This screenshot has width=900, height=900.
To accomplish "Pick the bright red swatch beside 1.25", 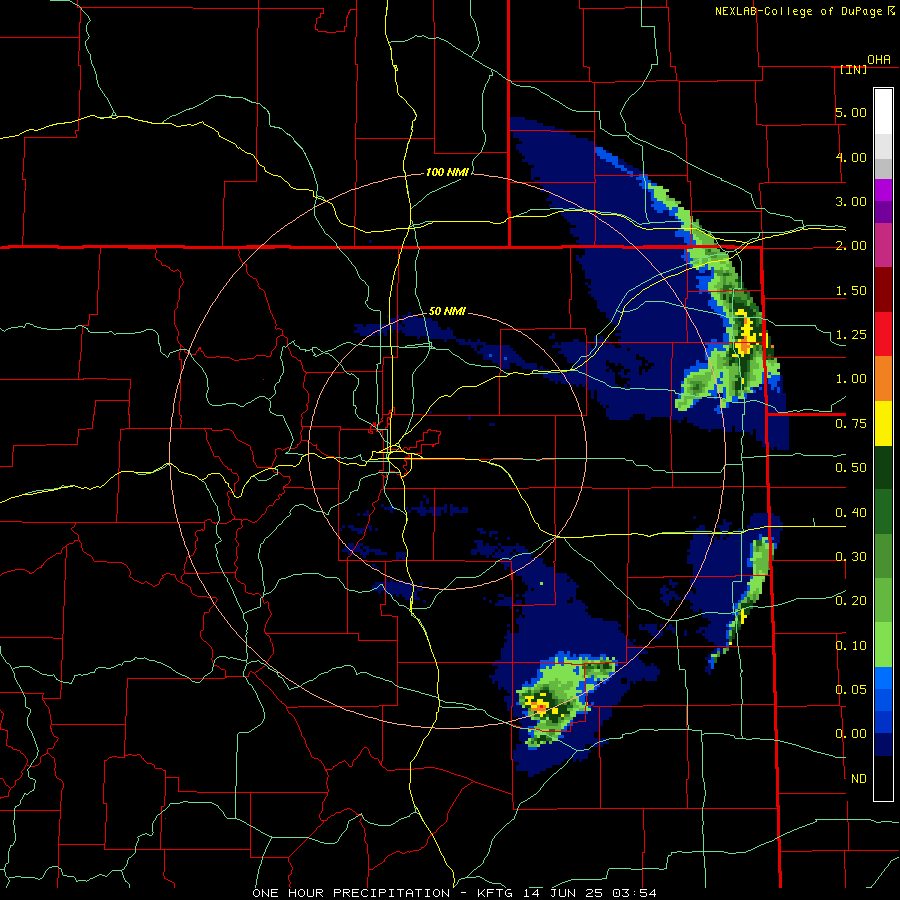I will tap(883, 334).
